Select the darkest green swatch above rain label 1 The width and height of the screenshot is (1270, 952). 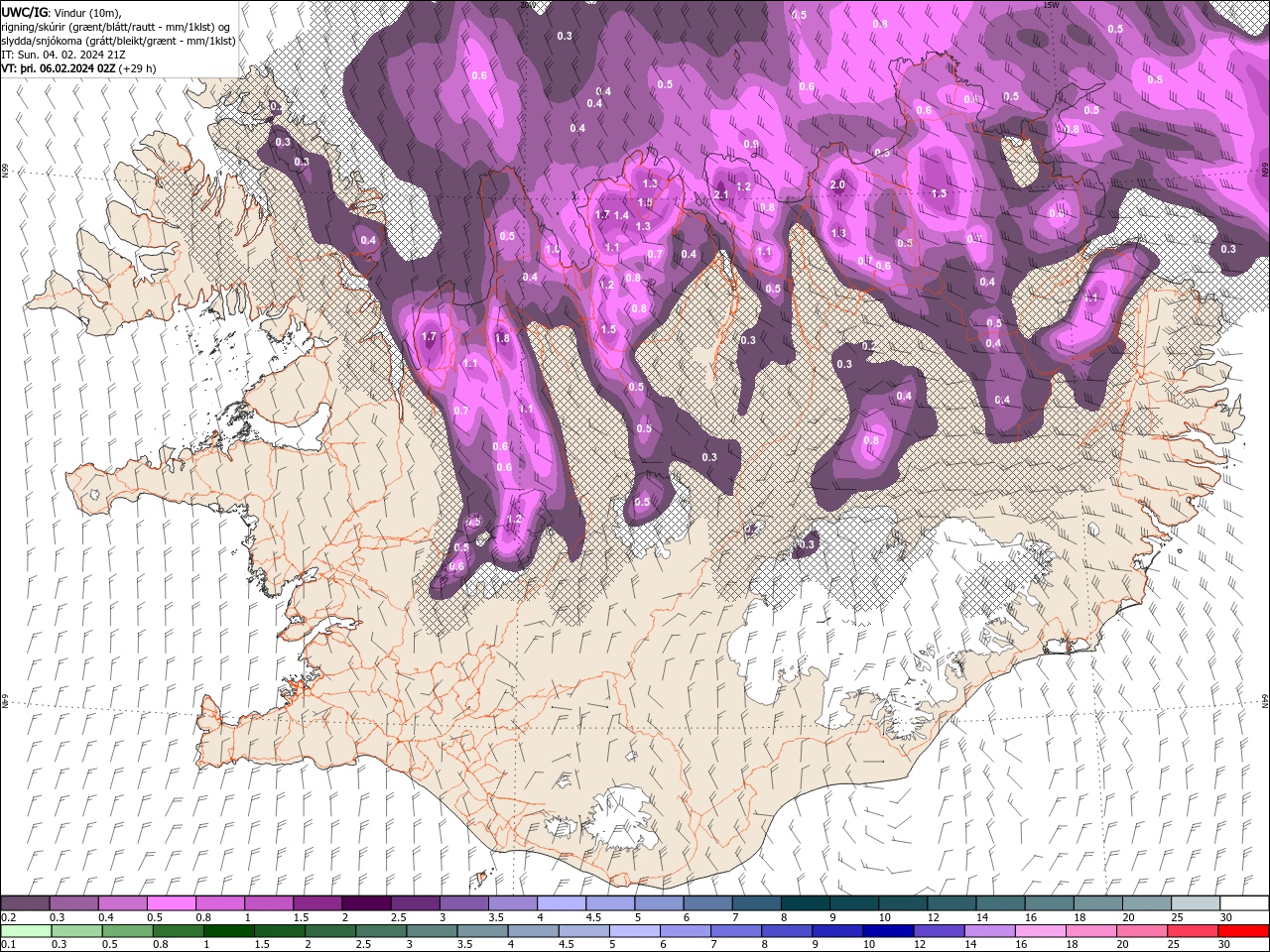(x=229, y=931)
